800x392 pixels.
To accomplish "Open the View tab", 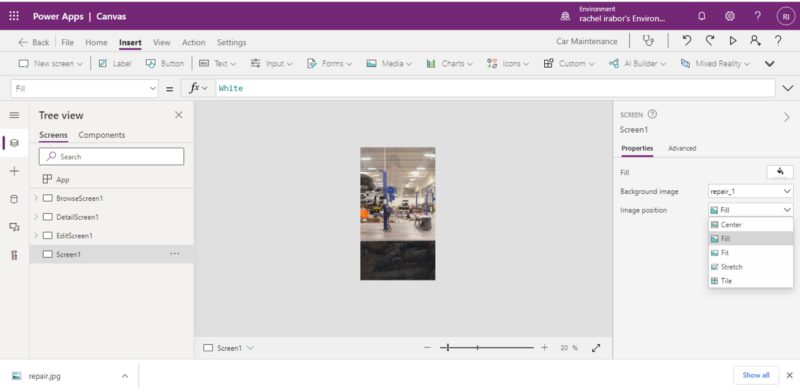I will [x=162, y=42].
